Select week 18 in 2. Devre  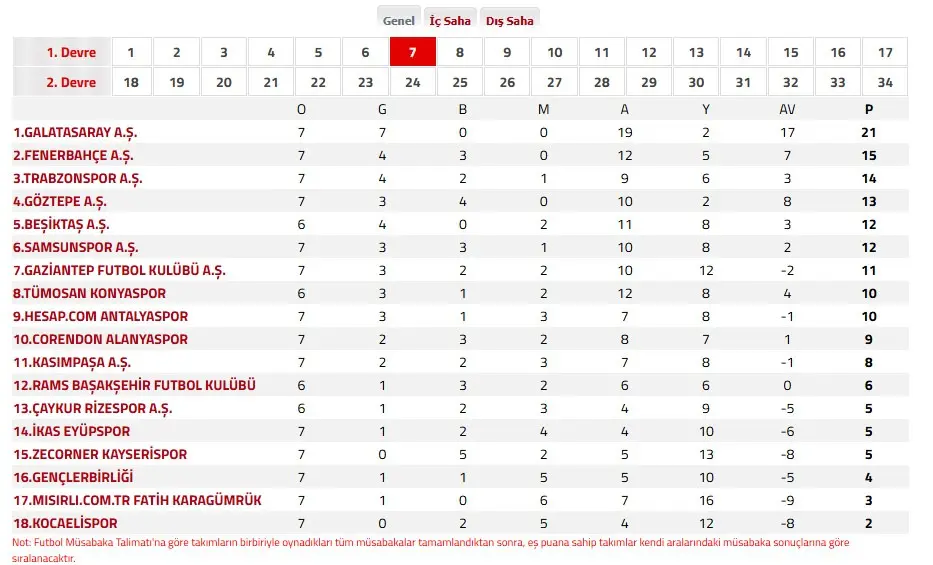[131, 82]
